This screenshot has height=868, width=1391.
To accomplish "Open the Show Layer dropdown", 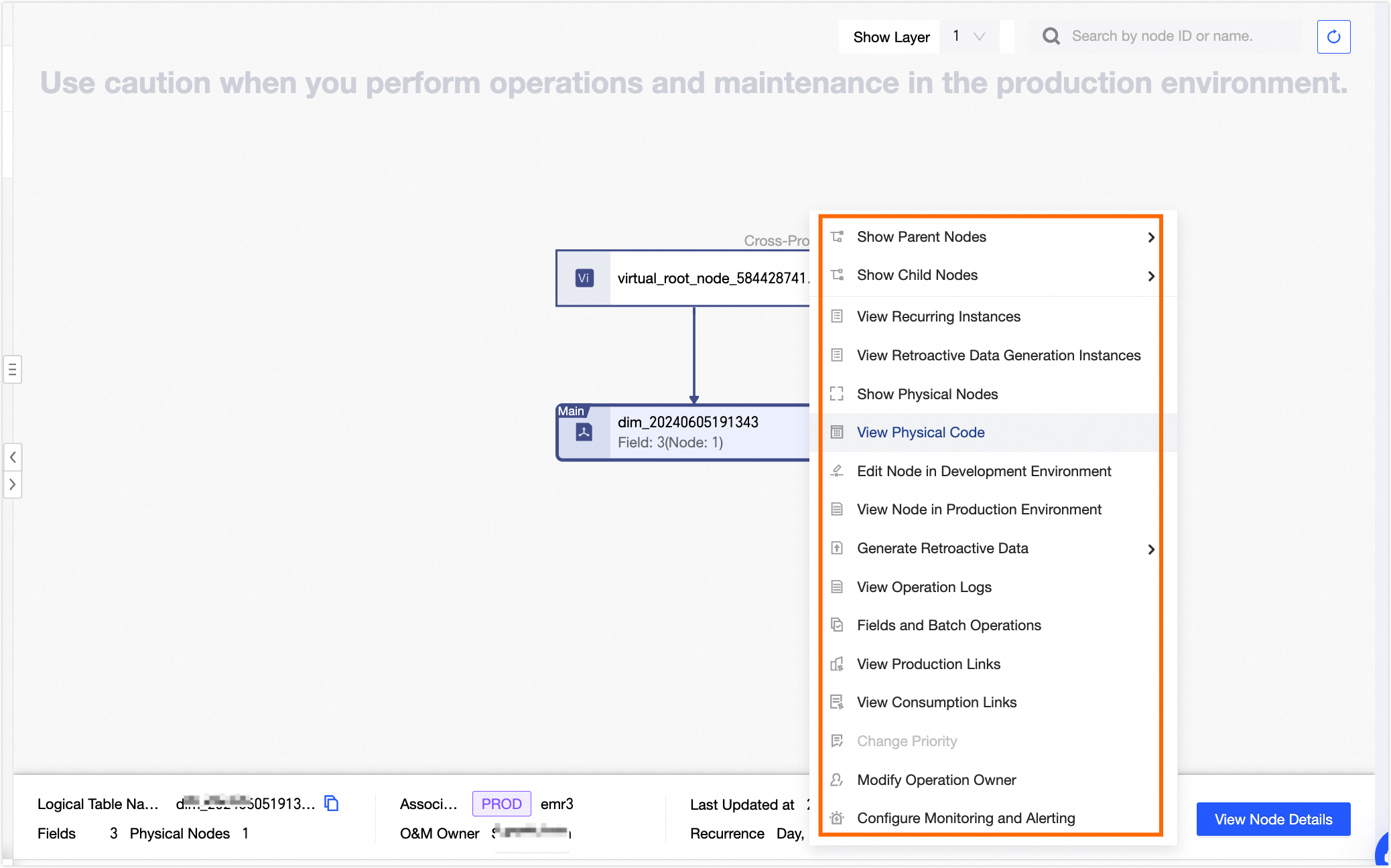I will (x=969, y=37).
